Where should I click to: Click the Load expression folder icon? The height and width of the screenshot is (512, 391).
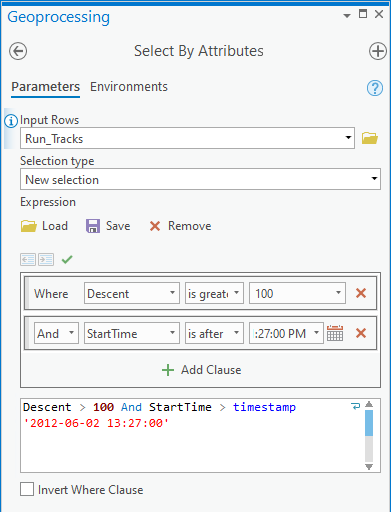(28, 226)
